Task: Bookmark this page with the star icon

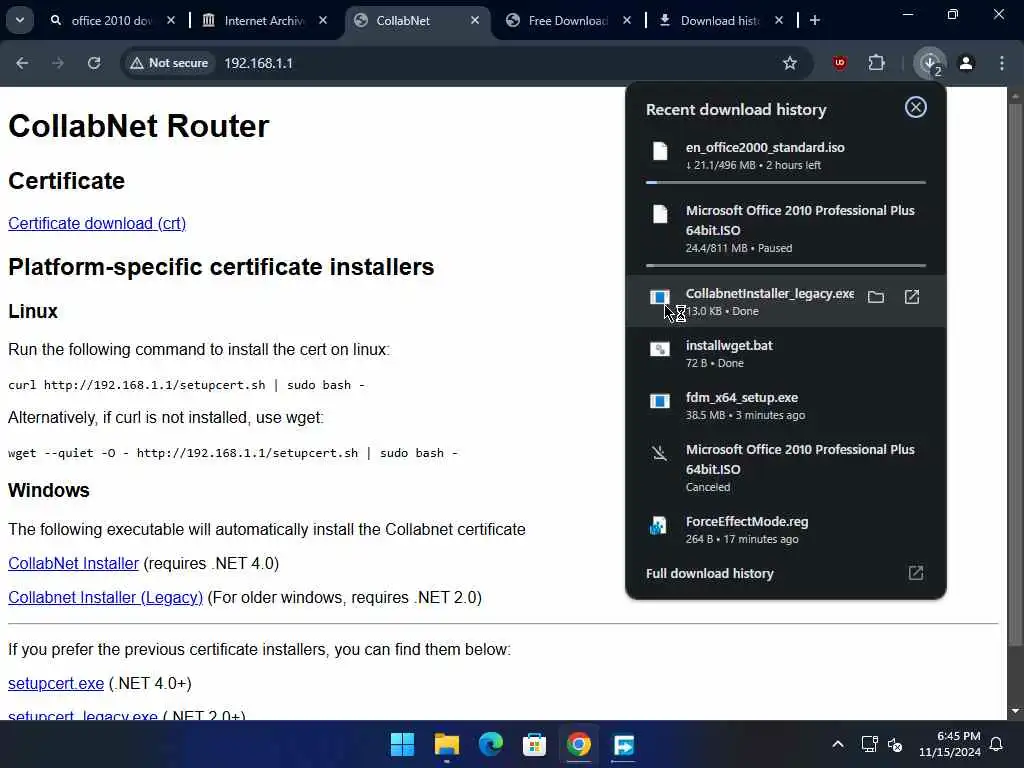Action: point(790,63)
